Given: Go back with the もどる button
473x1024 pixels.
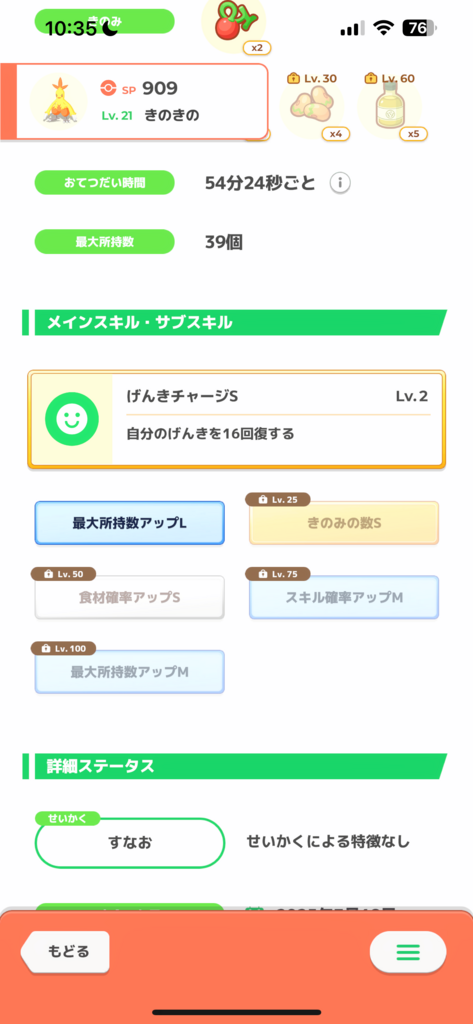Looking at the screenshot, I should pyautogui.click(x=65, y=951).
